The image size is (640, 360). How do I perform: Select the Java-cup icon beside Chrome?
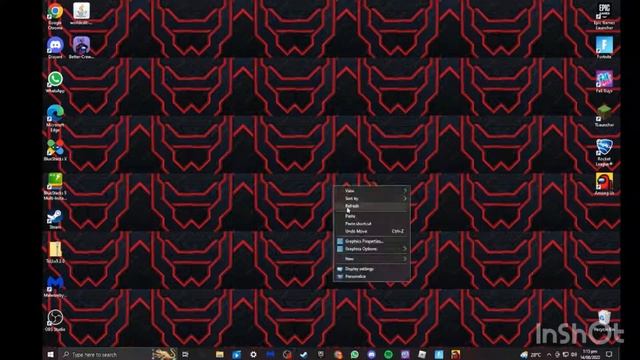[81, 13]
